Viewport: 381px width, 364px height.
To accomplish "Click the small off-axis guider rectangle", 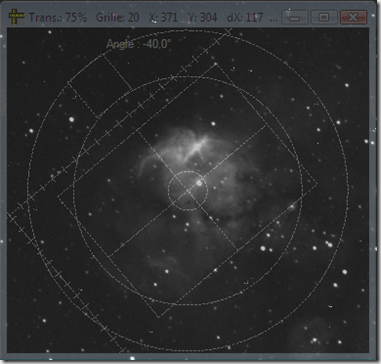I will 100,85.
